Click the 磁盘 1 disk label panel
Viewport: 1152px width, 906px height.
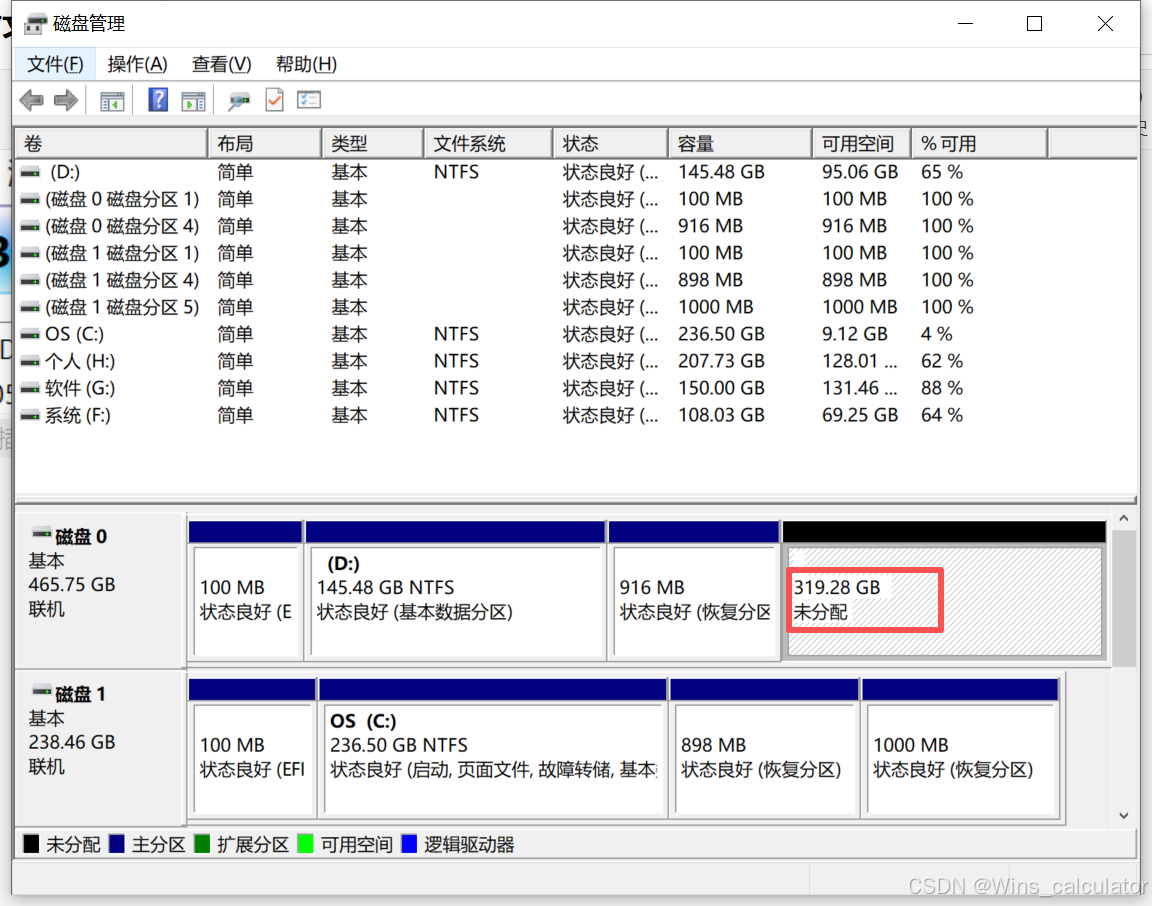(x=101, y=747)
